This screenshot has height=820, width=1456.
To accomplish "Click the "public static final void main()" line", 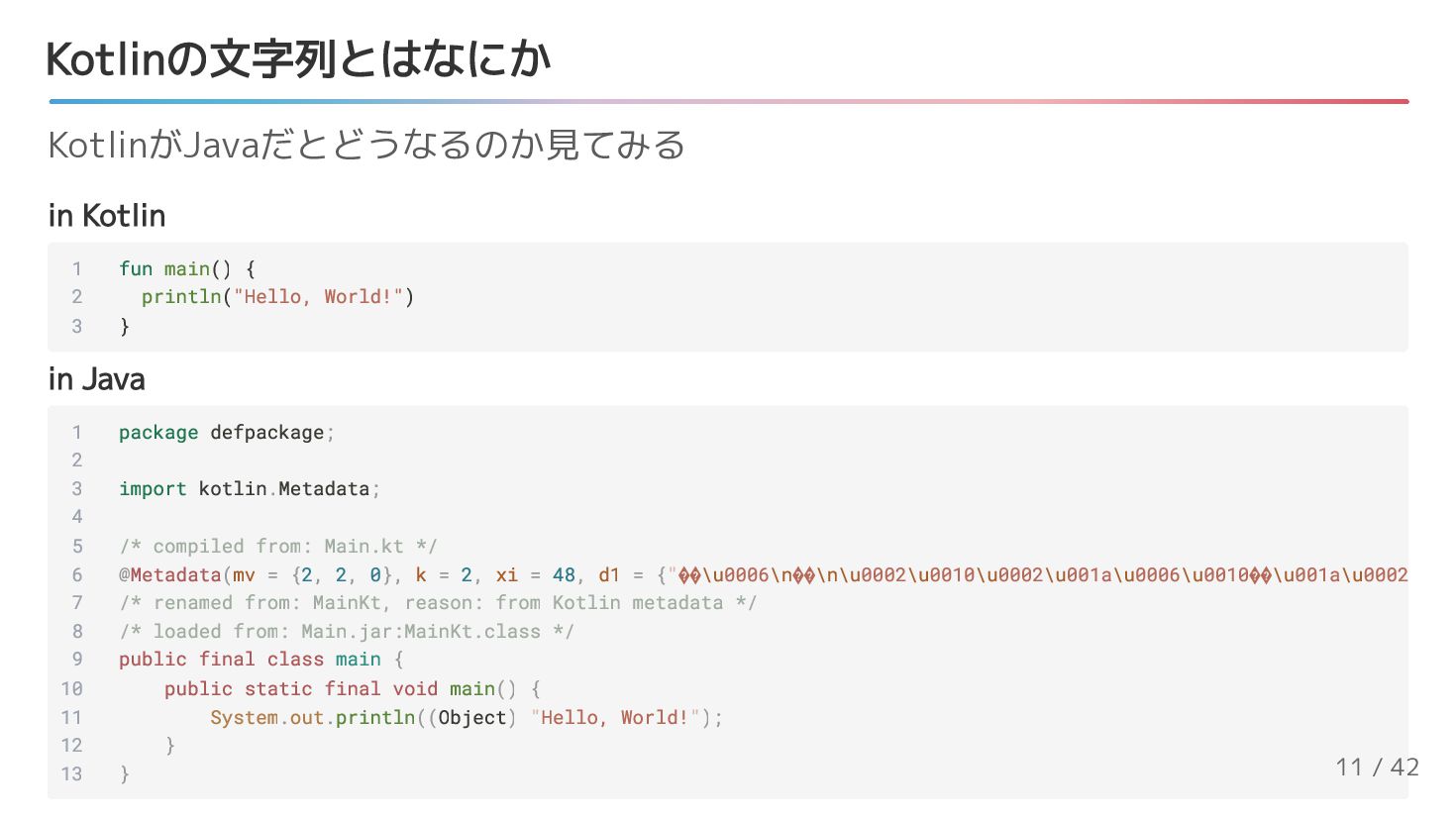I will pyautogui.click(x=353, y=689).
